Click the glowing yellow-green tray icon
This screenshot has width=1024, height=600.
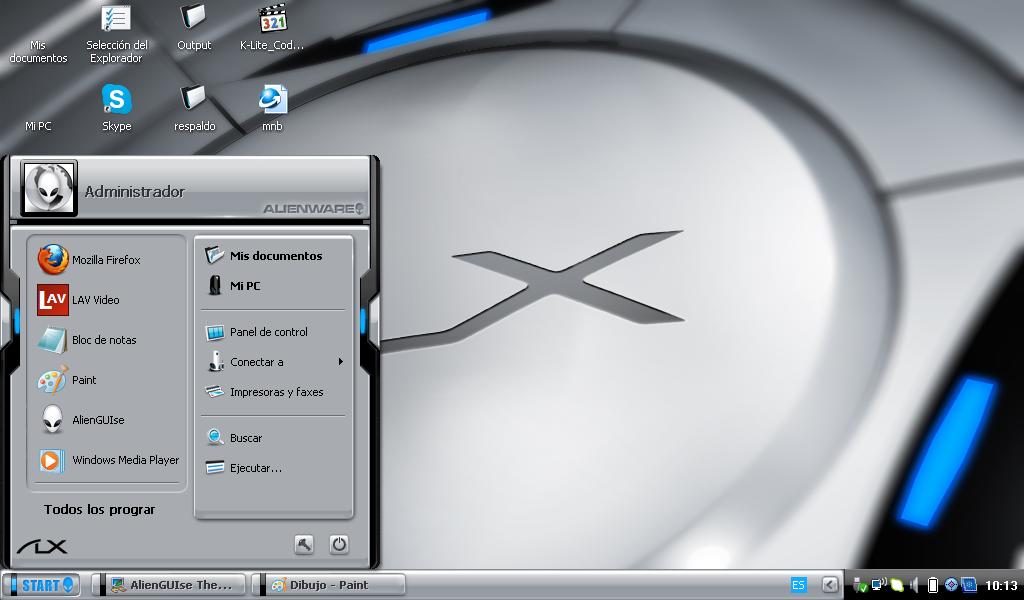coord(897,586)
